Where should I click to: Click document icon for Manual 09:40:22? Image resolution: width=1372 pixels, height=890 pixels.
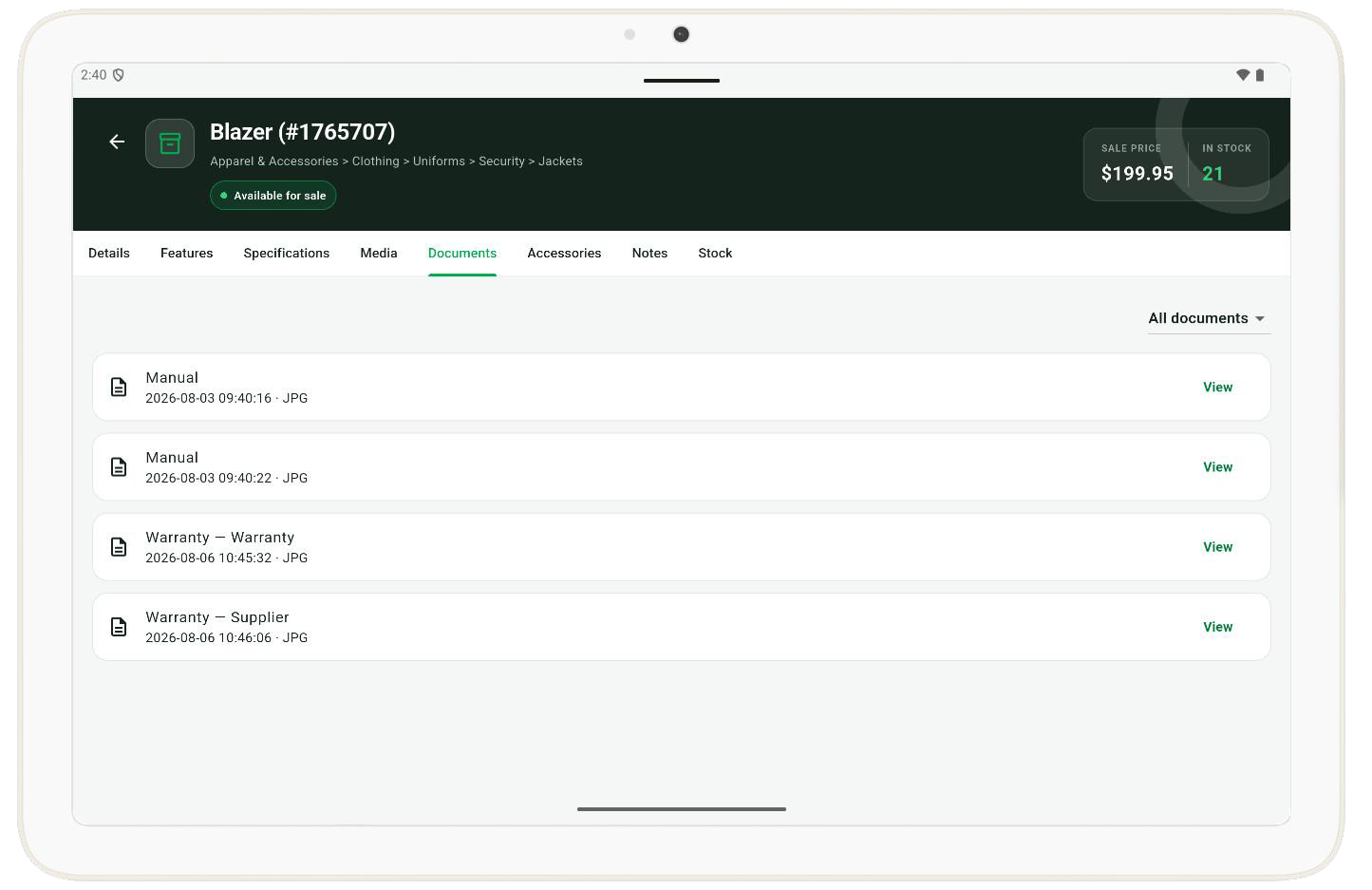[x=119, y=467]
